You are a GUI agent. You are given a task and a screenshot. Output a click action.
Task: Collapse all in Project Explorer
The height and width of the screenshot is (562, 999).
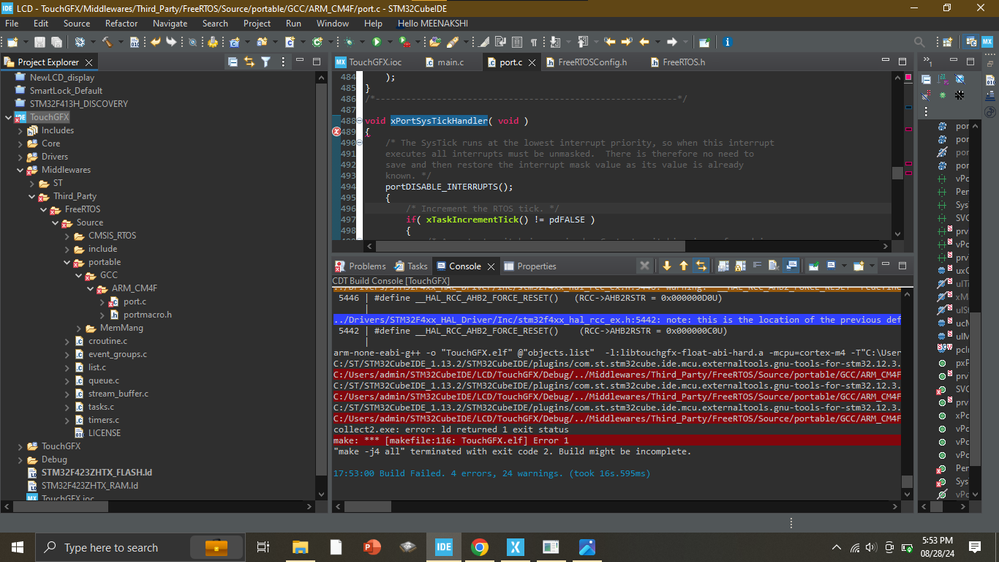click(x=233, y=62)
